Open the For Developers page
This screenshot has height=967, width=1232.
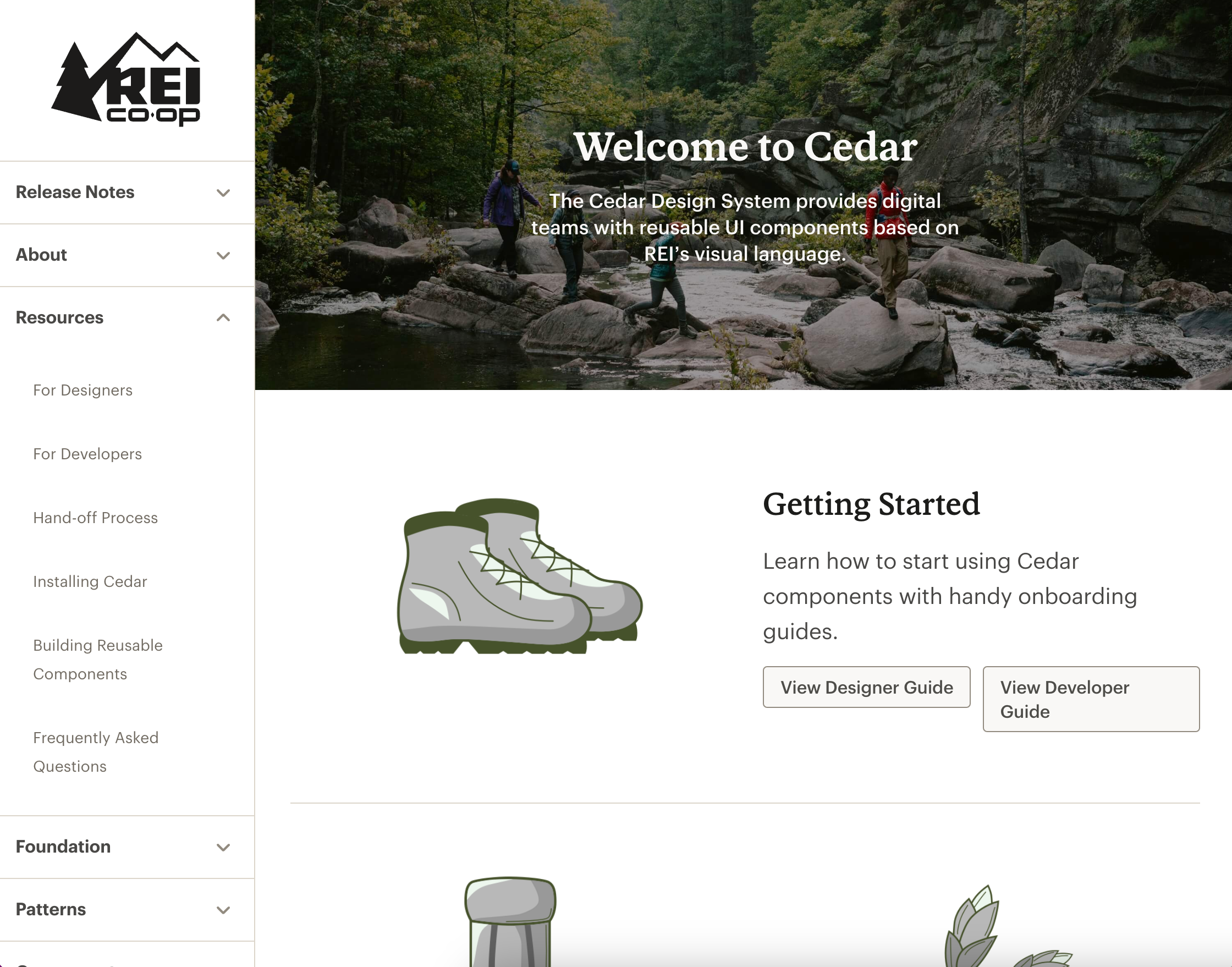(x=87, y=454)
